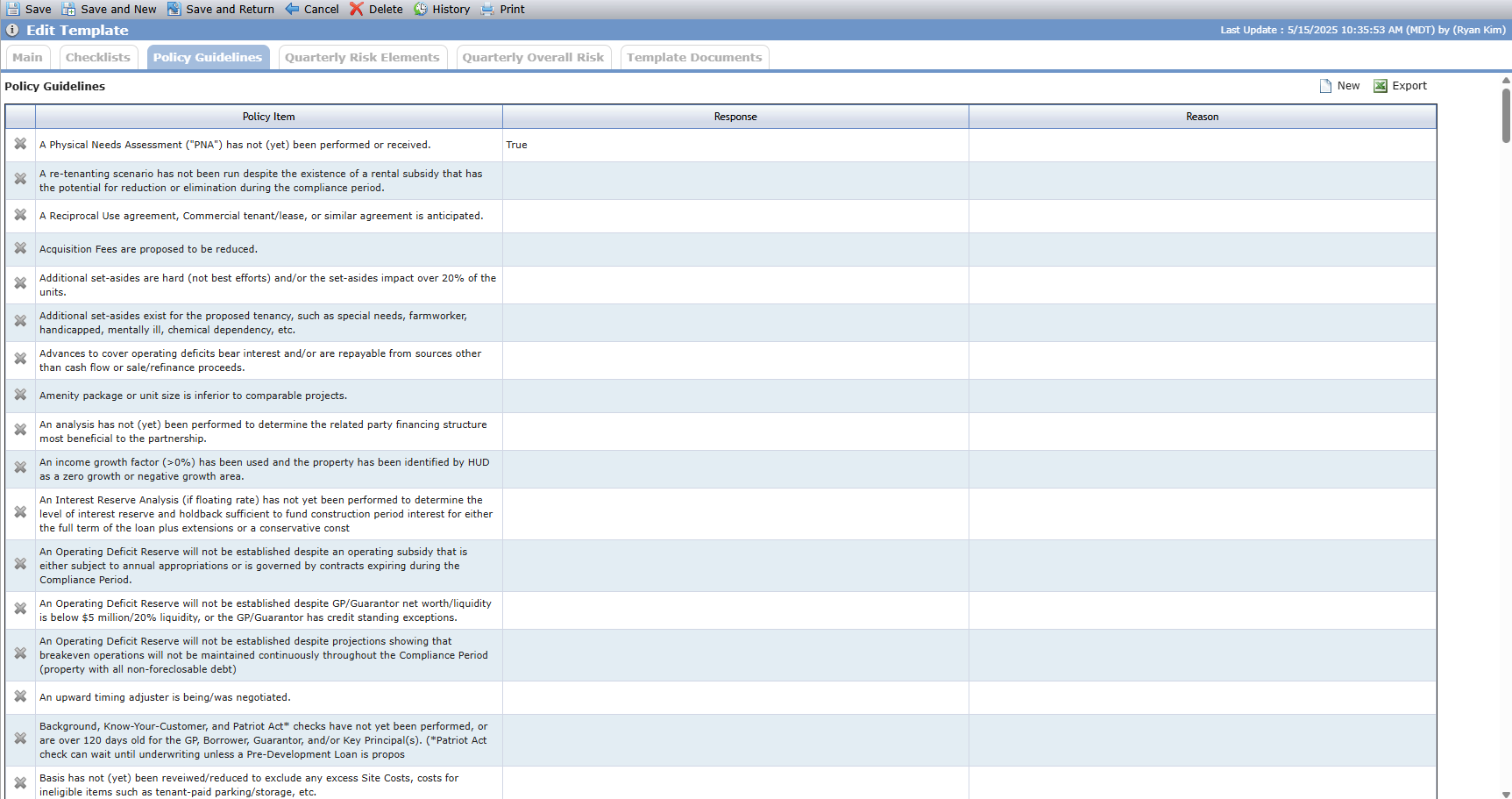
Task: Click the Save and New icon
Action: [x=68, y=9]
